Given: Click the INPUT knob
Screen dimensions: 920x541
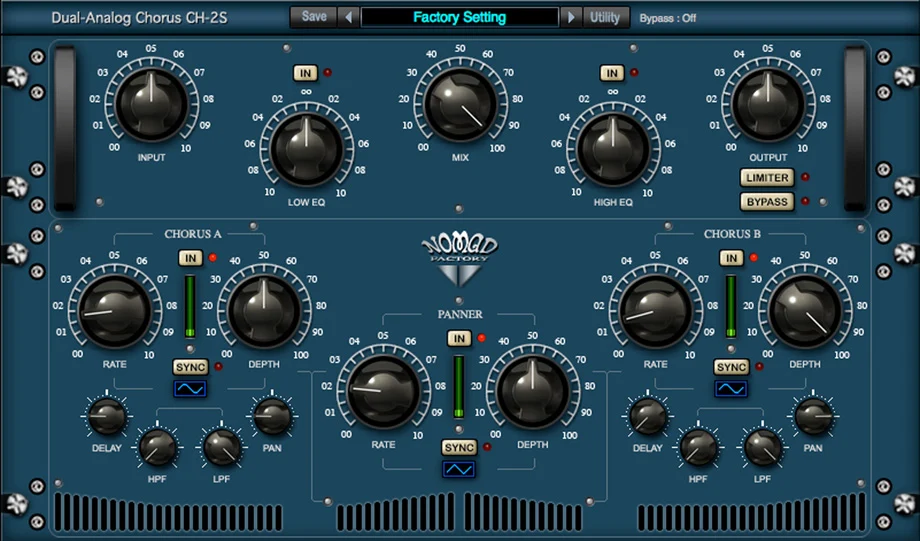Looking at the screenshot, I should pos(151,104).
